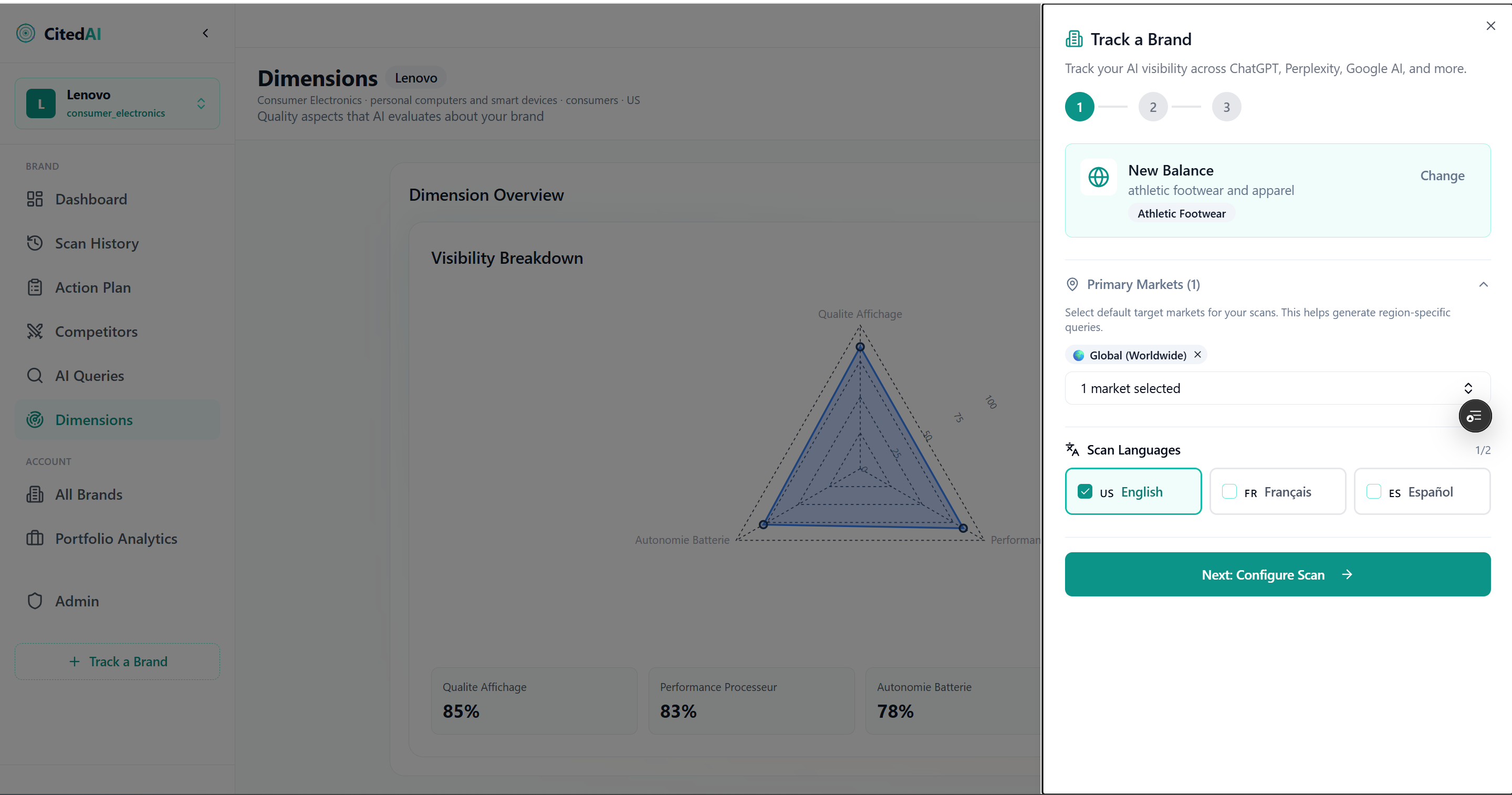Image resolution: width=1512 pixels, height=795 pixels.
Task: Collapse the Primary Markets section
Action: (x=1483, y=285)
